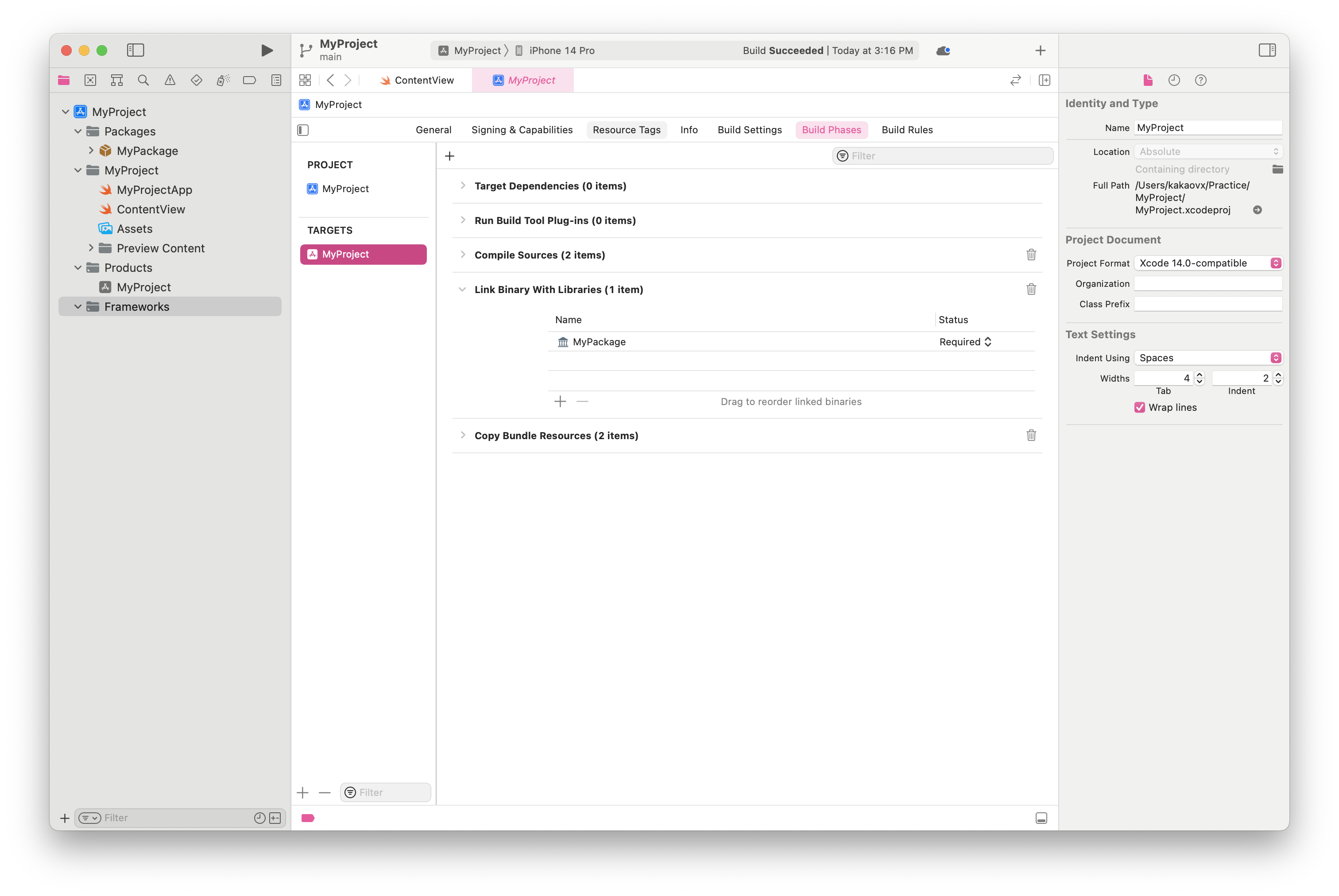Screen dimensions: 1339x896
Task: Click the Run build play button
Action: point(266,50)
